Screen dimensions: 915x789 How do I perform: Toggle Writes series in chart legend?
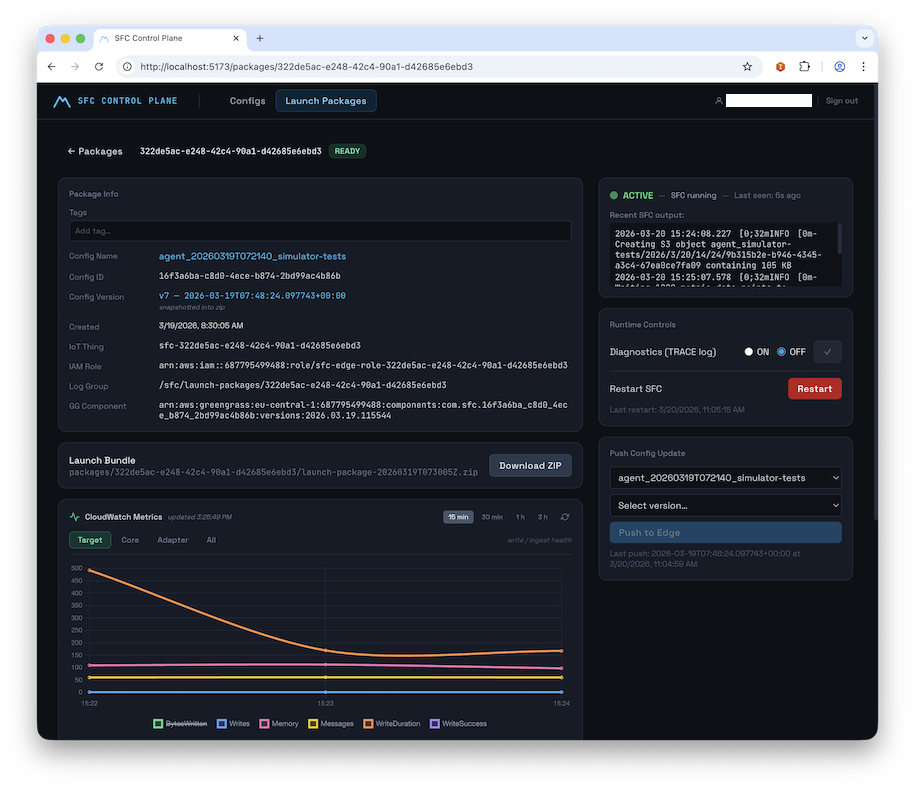click(233, 724)
